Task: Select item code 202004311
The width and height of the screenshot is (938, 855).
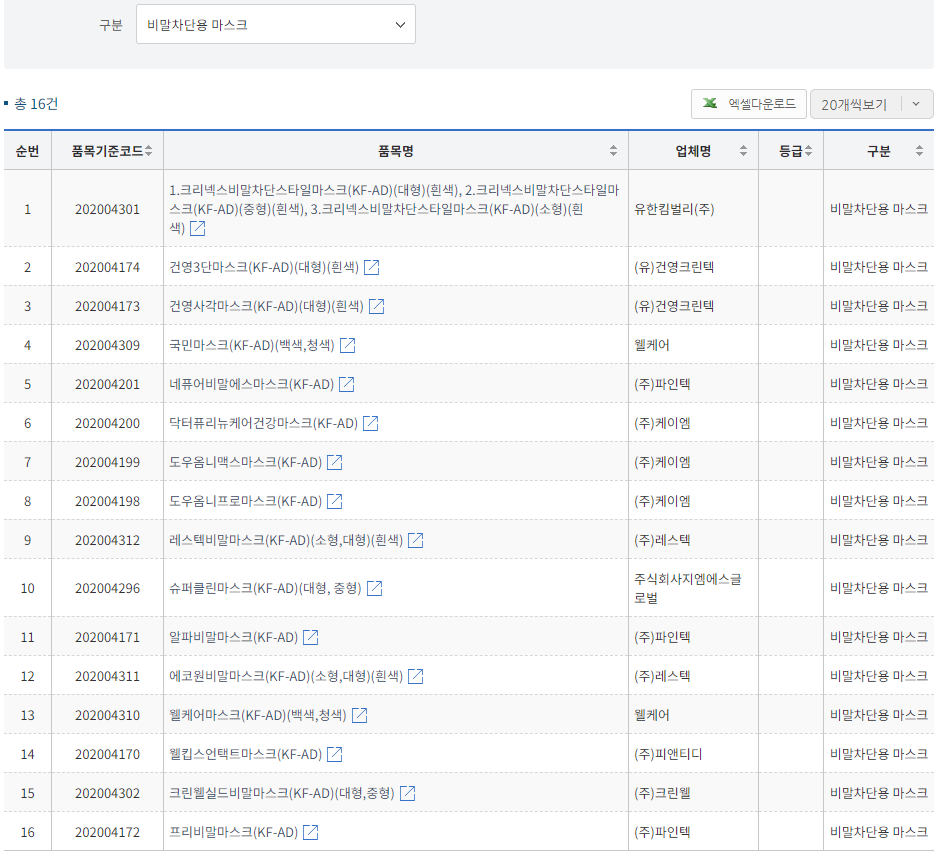Action: 107,676
